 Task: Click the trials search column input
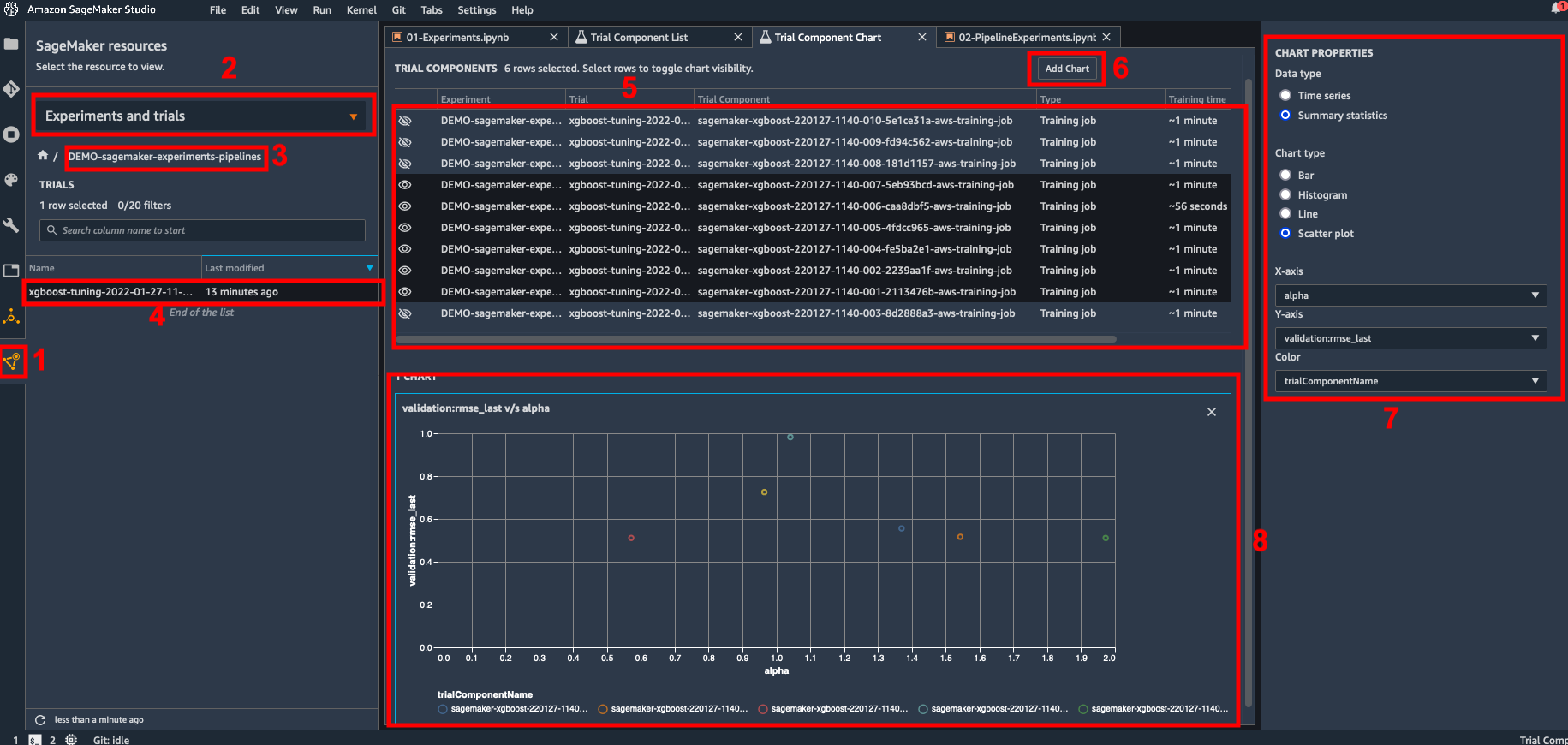[x=202, y=230]
